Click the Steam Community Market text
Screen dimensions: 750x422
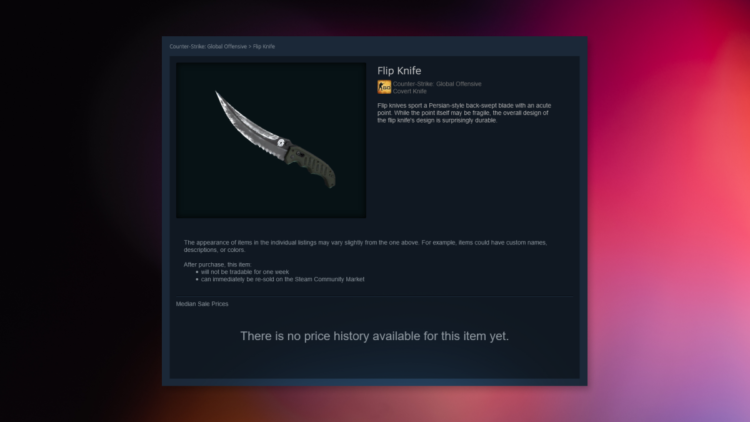[x=330, y=279]
